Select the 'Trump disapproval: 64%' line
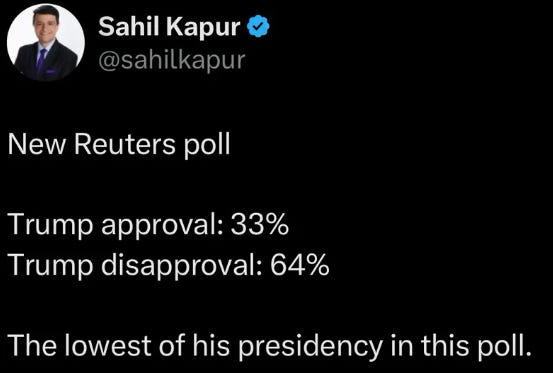Screen dimensions: 553x373 [x=168, y=265]
